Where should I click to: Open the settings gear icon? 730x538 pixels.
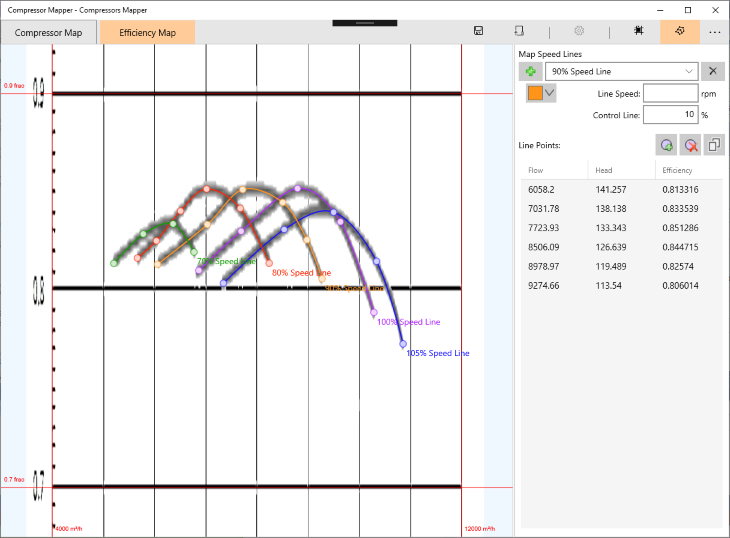(579, 31)
